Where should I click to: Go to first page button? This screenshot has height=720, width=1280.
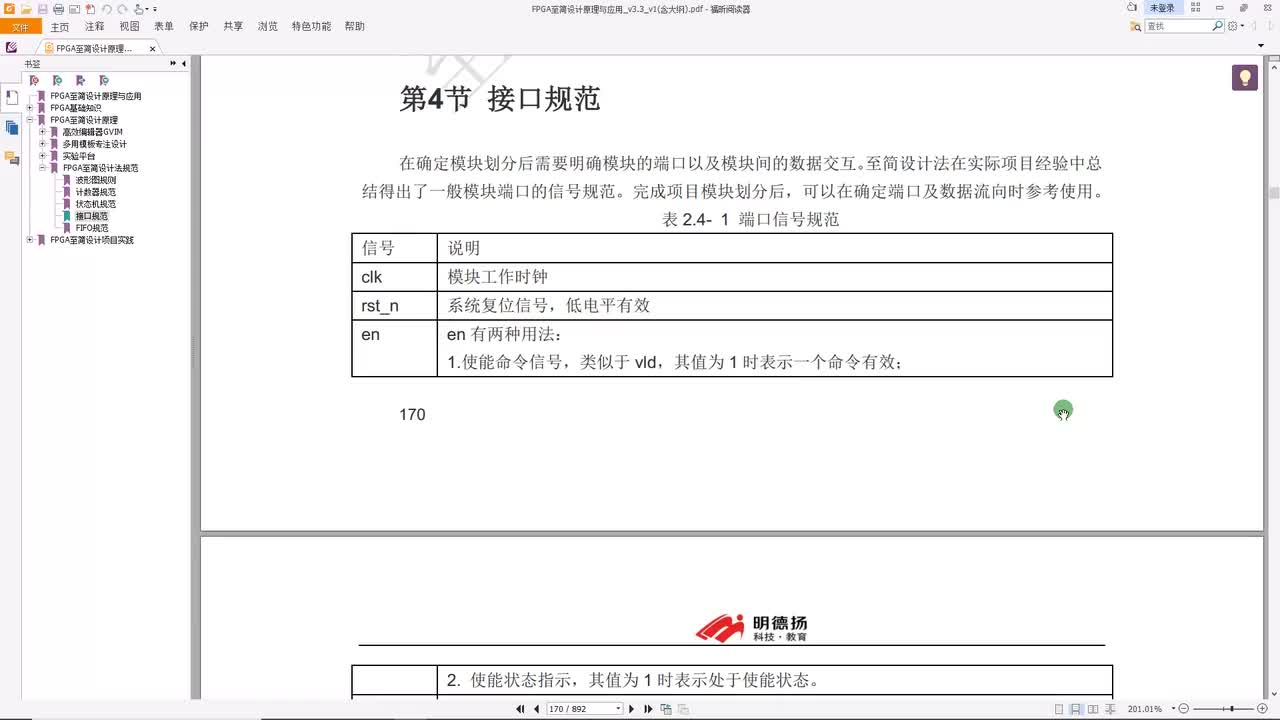coord(520,709)
